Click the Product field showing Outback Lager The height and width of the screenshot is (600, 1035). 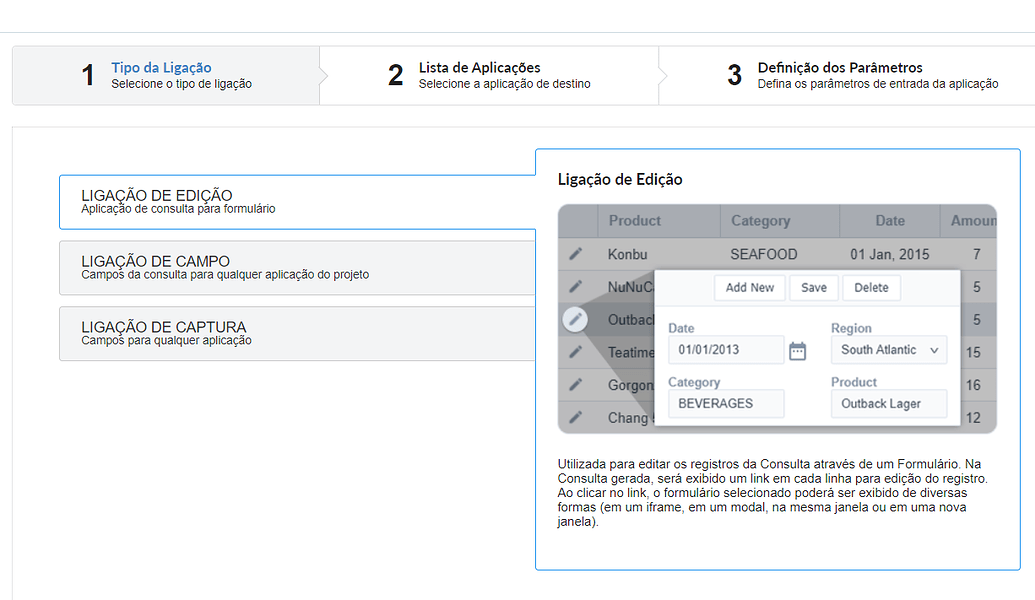coord(888,403)
